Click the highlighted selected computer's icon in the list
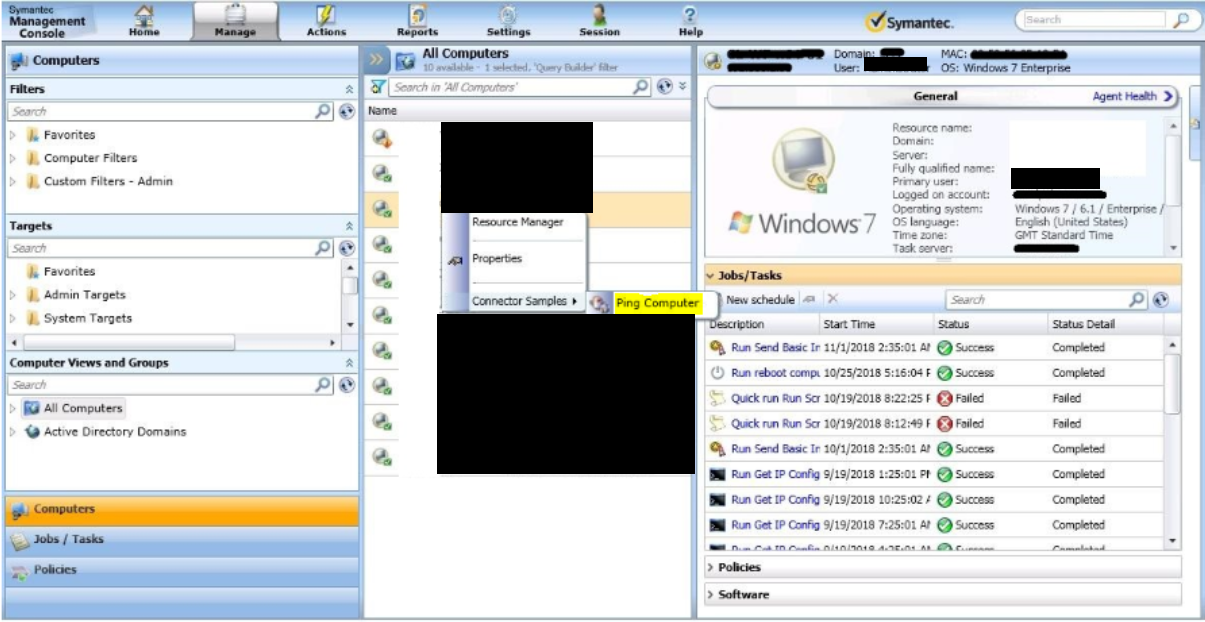 point(381,208)
